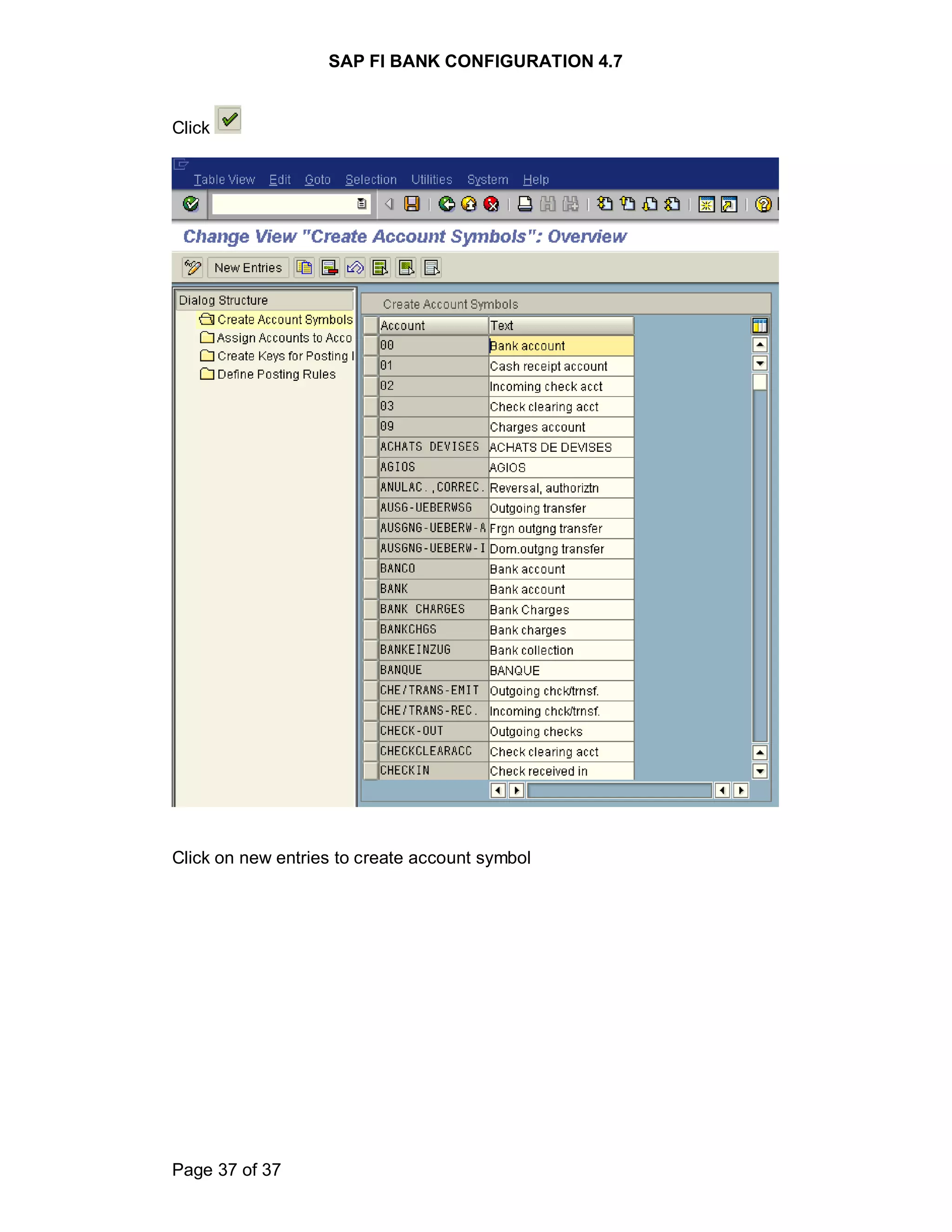
Task: Click the Select Block icon
Action: [406, 267]
